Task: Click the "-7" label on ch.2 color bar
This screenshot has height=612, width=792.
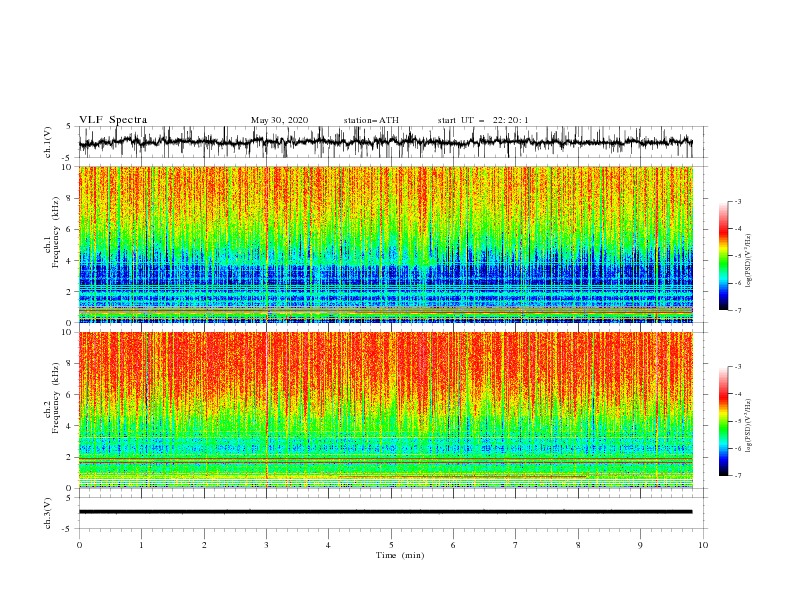Action: coord(738,476)
